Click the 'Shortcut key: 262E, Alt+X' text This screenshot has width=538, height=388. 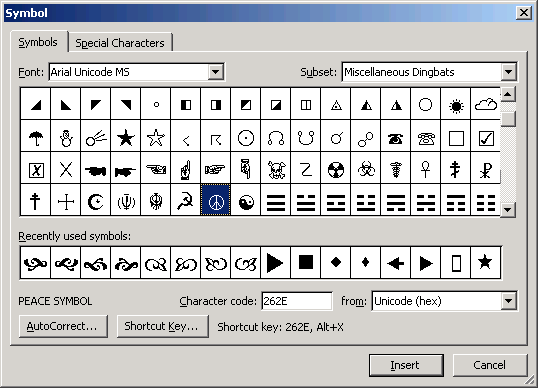280,327
